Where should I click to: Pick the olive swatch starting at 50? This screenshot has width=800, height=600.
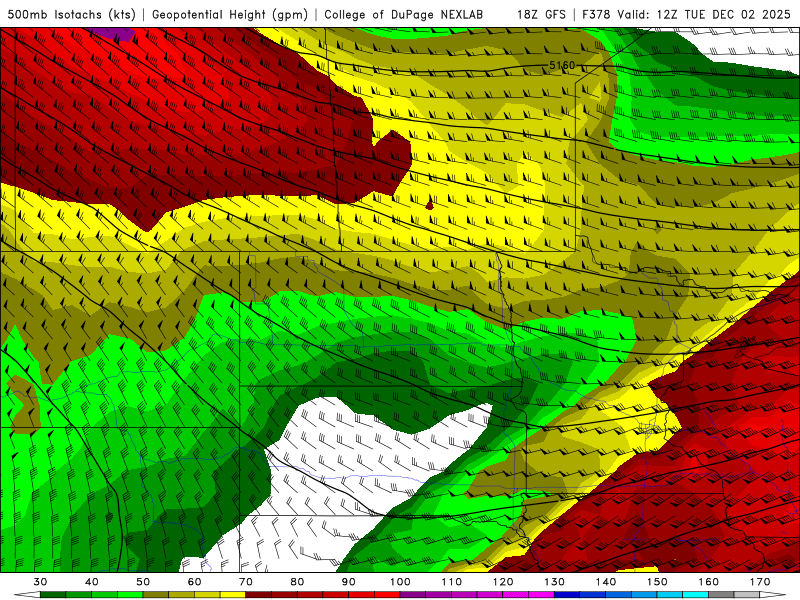[156, 594]
